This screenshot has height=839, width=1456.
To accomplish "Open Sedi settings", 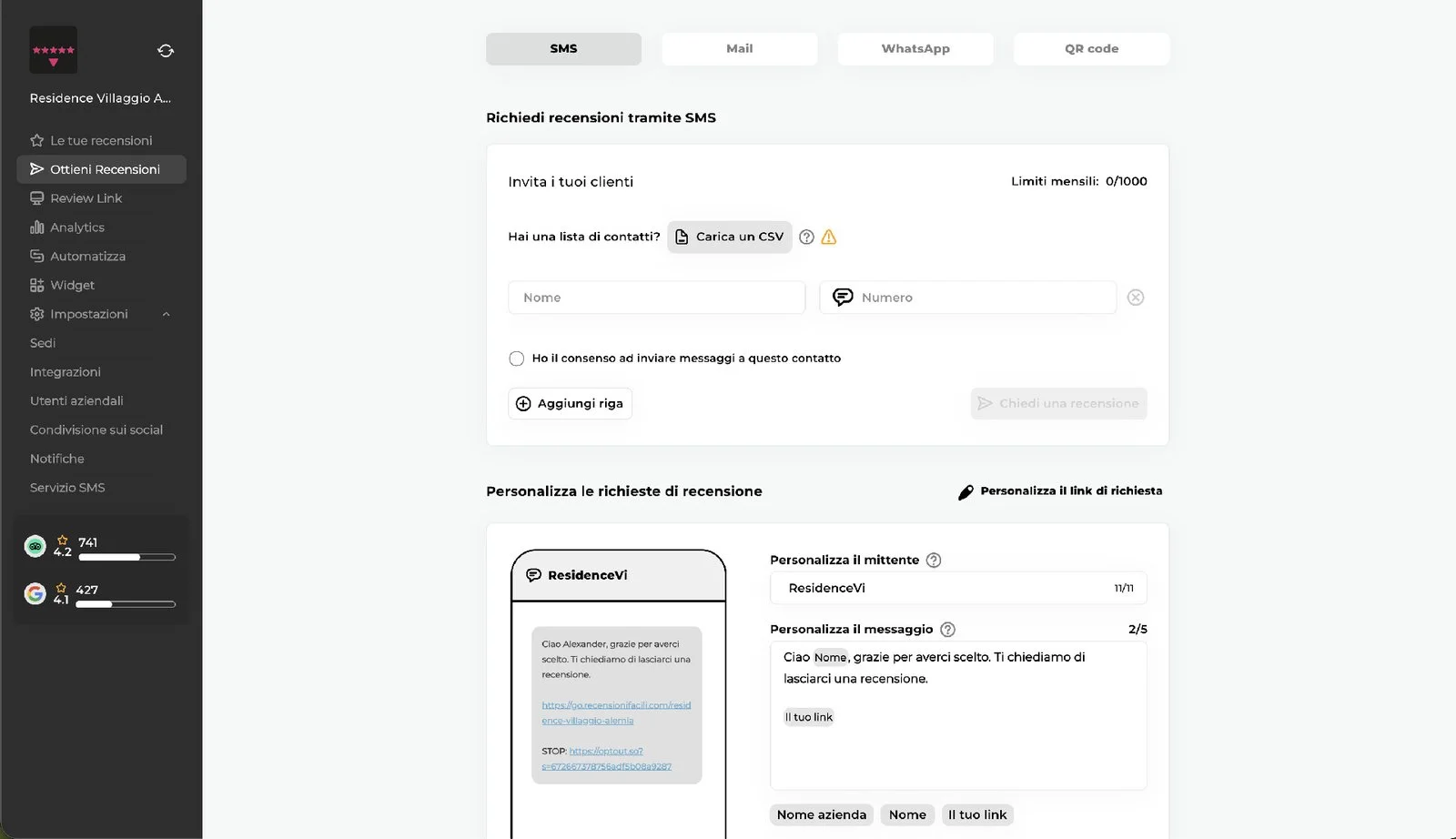I will pyautogui.click(x=43, y=343).
